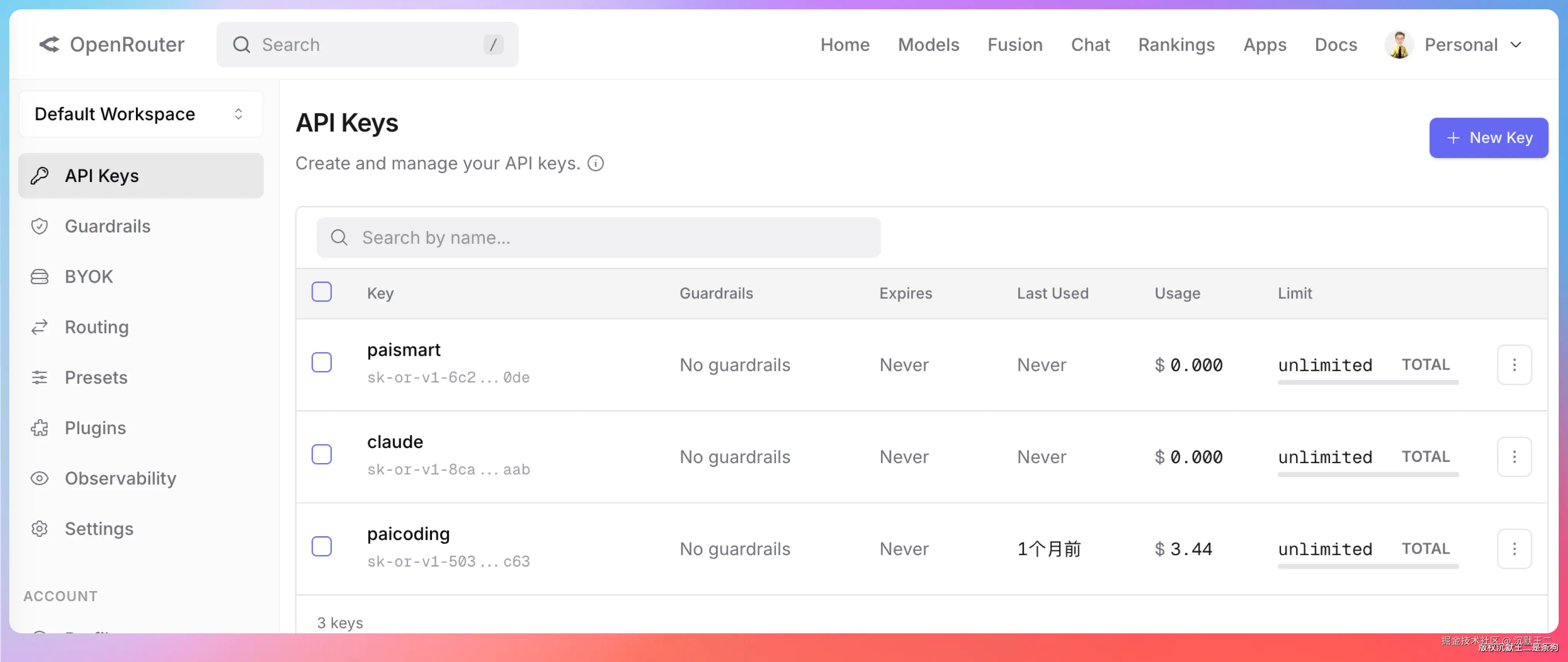Viewport: 1568px width, 662px height.
Task: Open the three-dot menu for paismart key
Action: [1515, 365]
